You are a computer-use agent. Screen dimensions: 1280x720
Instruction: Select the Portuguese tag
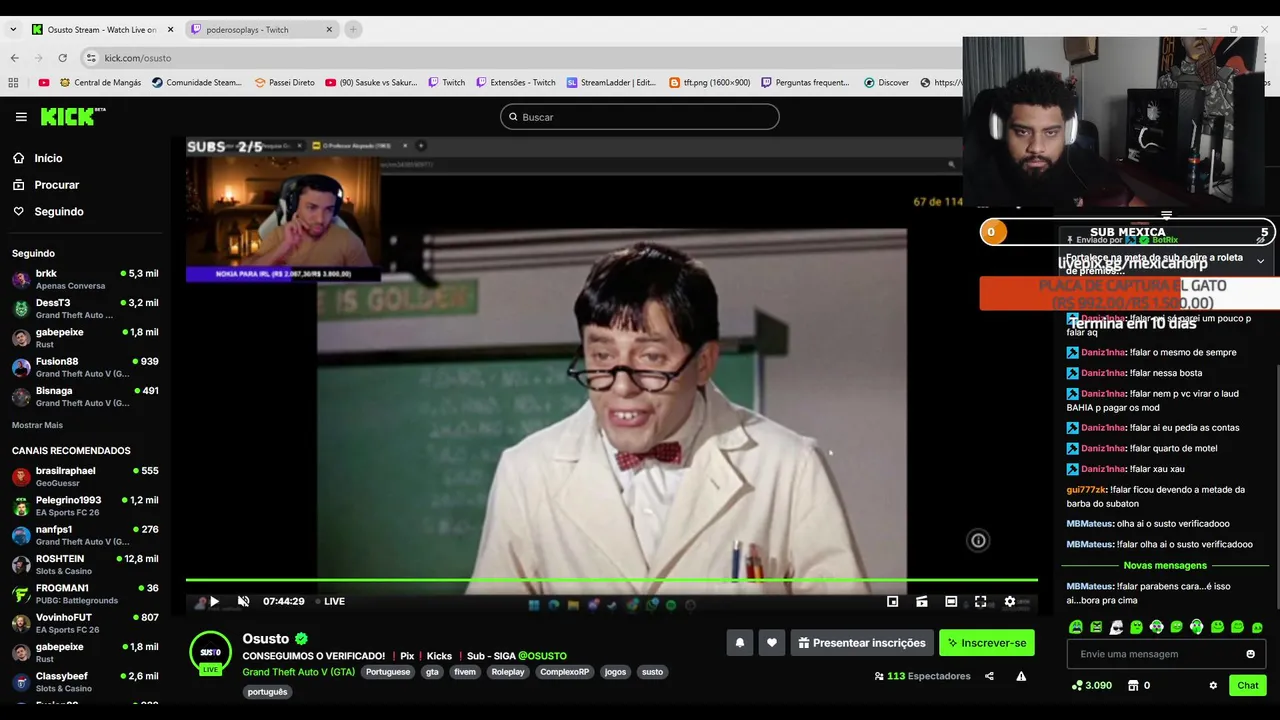point(388,672)
